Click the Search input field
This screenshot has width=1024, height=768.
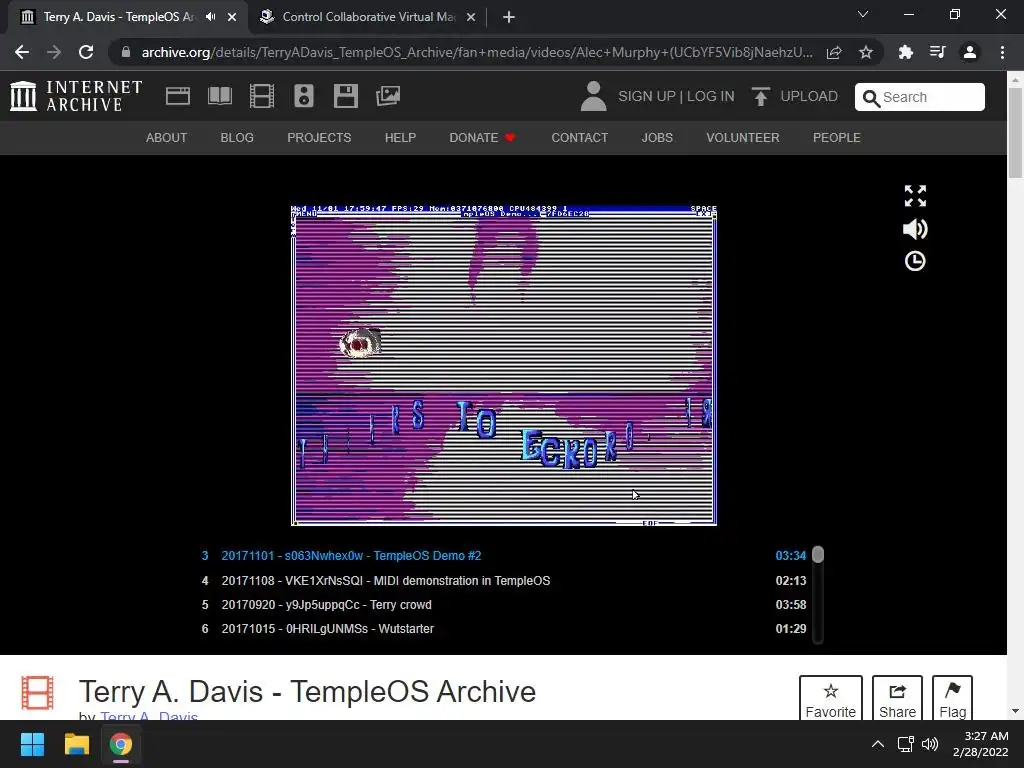pos(920,97)
